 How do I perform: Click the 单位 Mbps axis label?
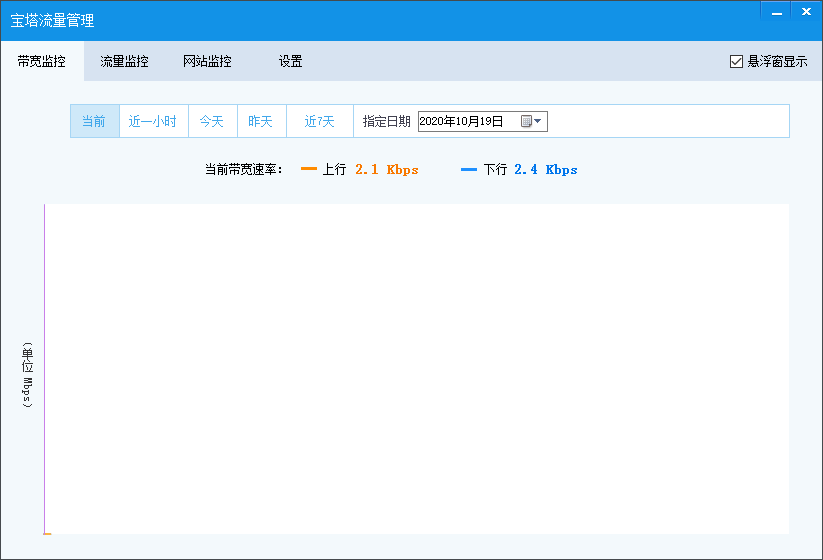27,375
